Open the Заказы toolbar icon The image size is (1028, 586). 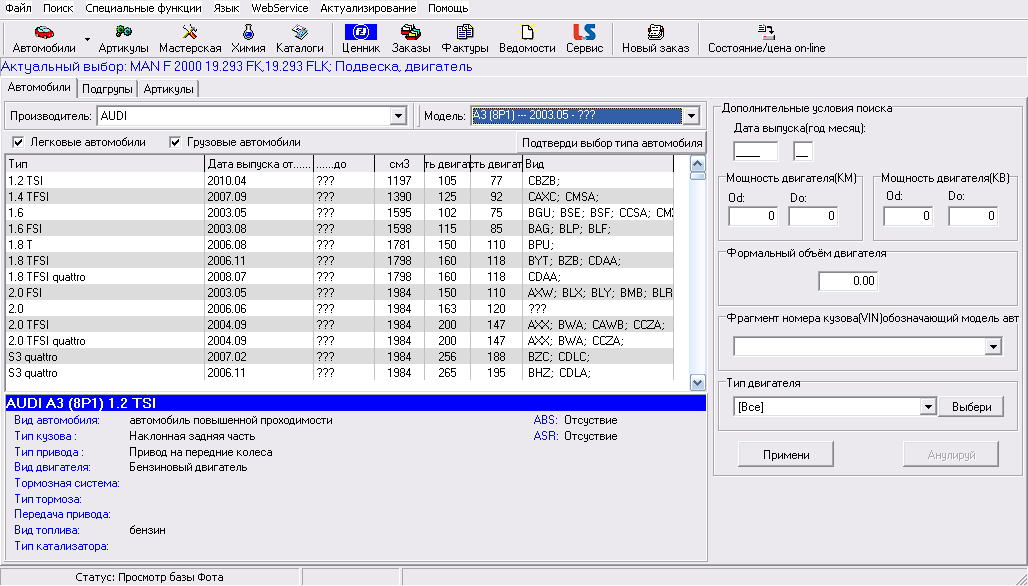click(411, 39)
